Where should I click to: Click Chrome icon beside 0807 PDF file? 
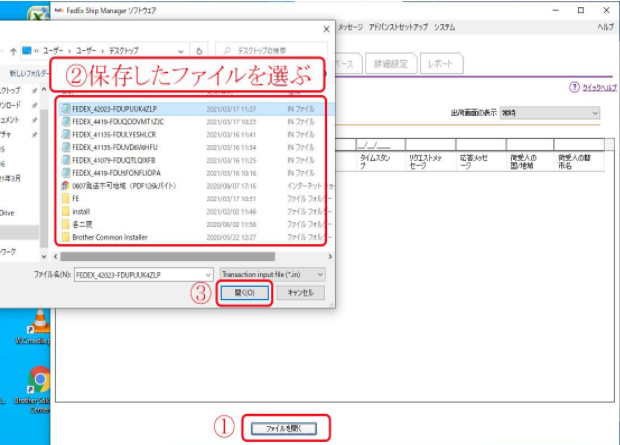pos(65,186)
